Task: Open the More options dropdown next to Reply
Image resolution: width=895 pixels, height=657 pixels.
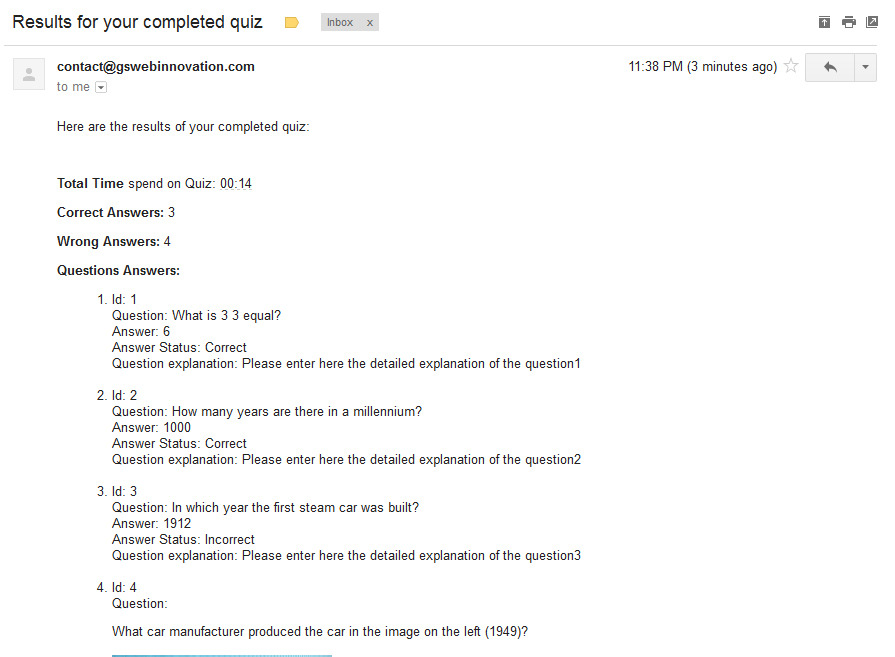Action: click(x=864, y=67)
